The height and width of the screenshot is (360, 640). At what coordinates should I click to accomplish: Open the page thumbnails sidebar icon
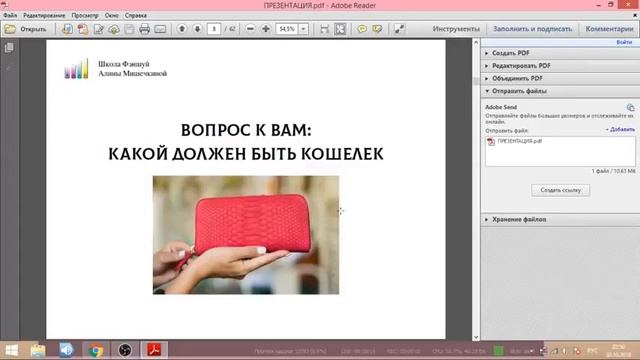(x=9, y=48)
